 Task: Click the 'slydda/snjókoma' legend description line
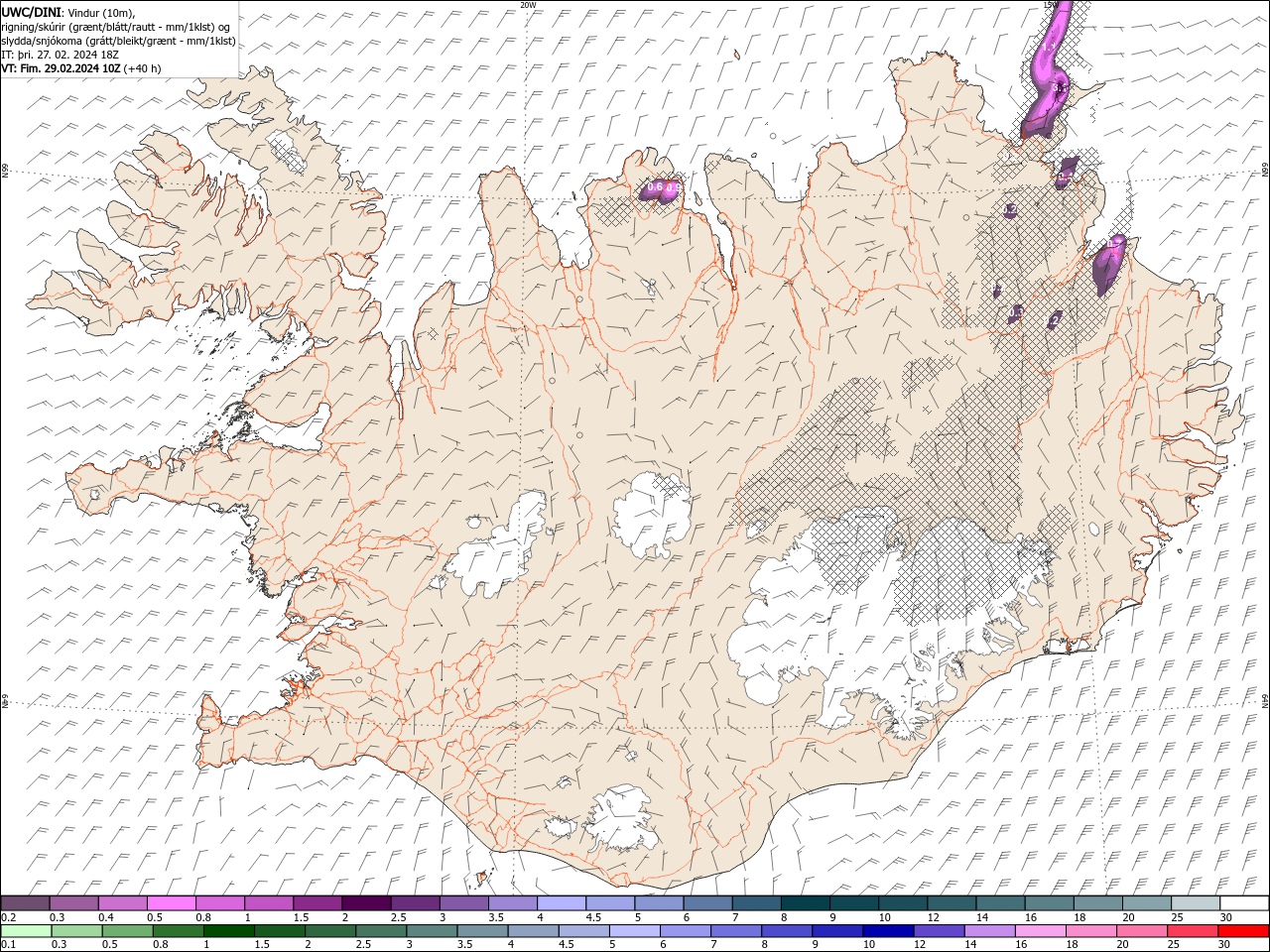pos(119,41)
